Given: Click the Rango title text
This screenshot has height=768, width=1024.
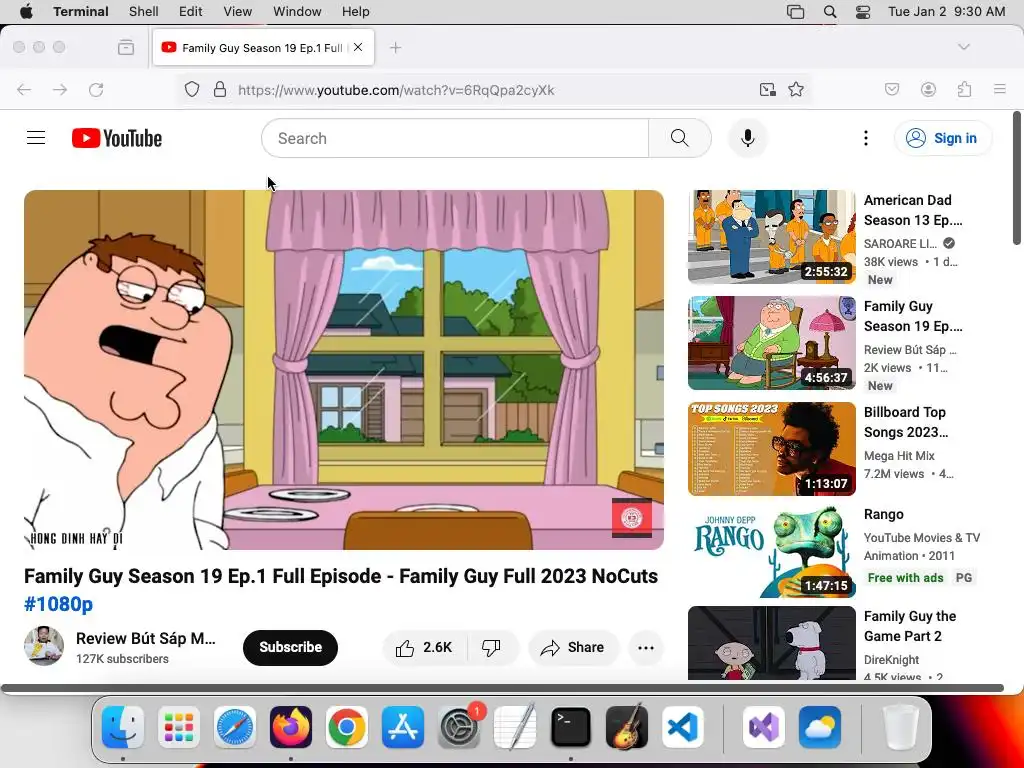Looking at the screenshot, I should (884, 514).
